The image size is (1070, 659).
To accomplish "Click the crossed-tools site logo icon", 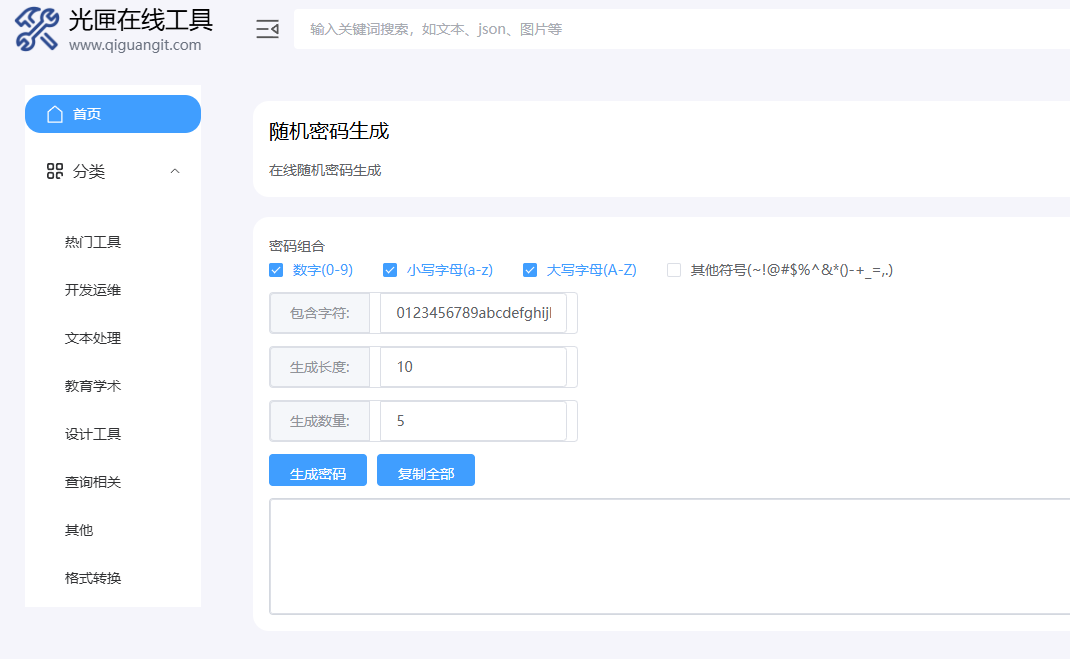I will tap(37, 30).
